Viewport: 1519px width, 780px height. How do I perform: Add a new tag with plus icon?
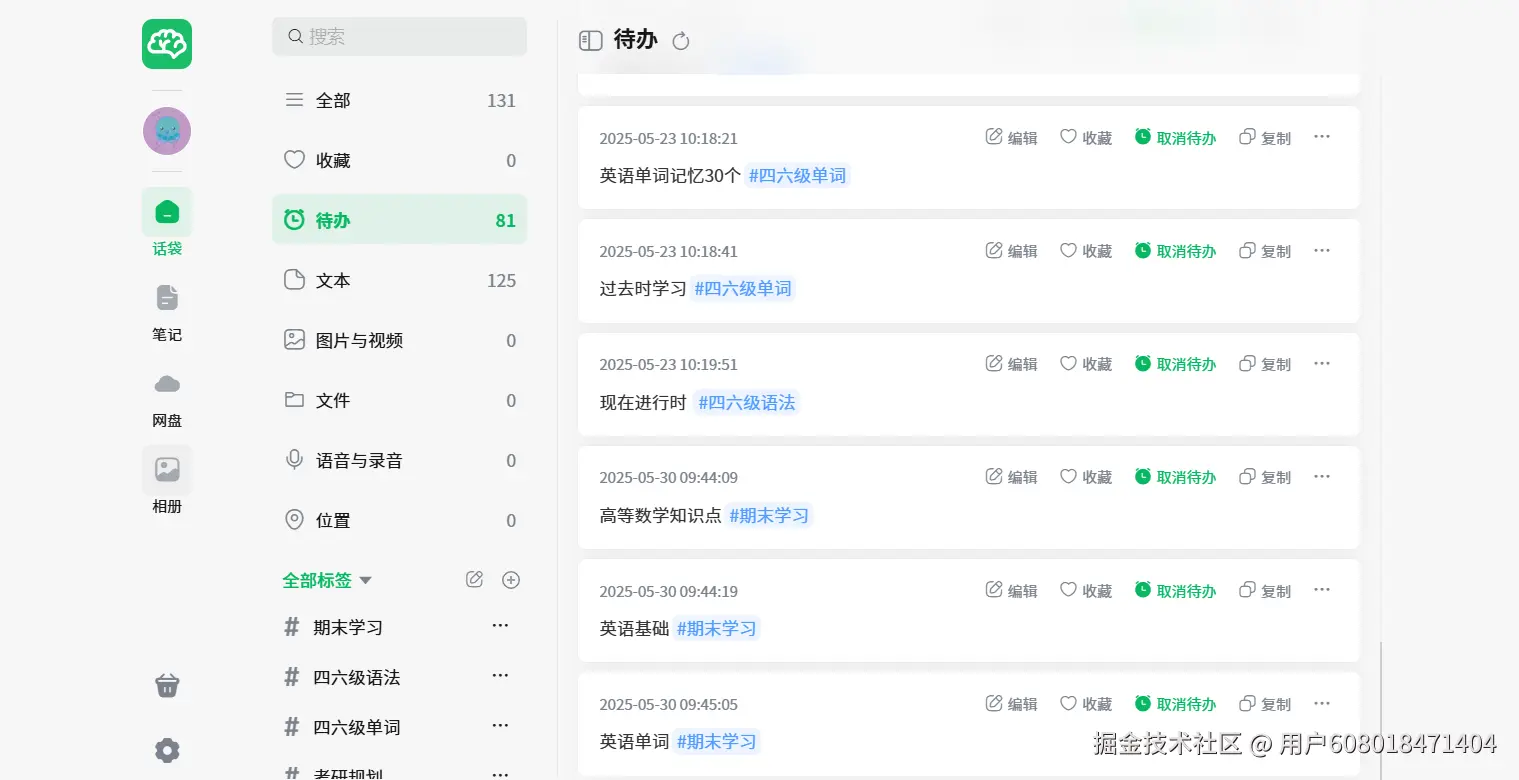pos(511,580)
